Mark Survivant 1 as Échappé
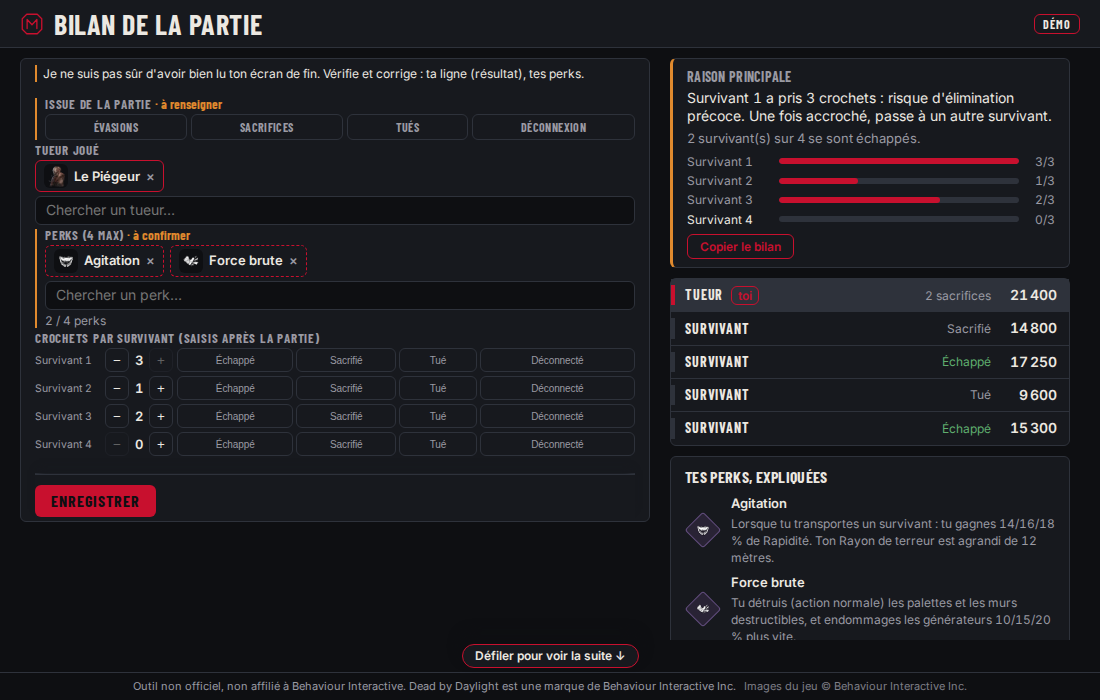Image resolution: width=1100 pixels, height=700 pixels. tap(235, 361)
